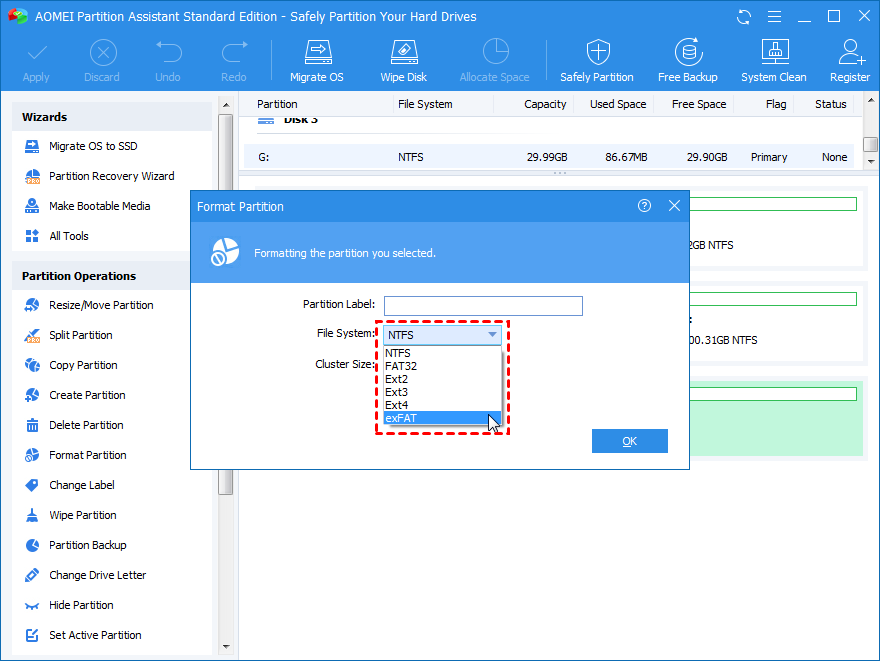Confirm formatting with the OK button

pos(630,441)
